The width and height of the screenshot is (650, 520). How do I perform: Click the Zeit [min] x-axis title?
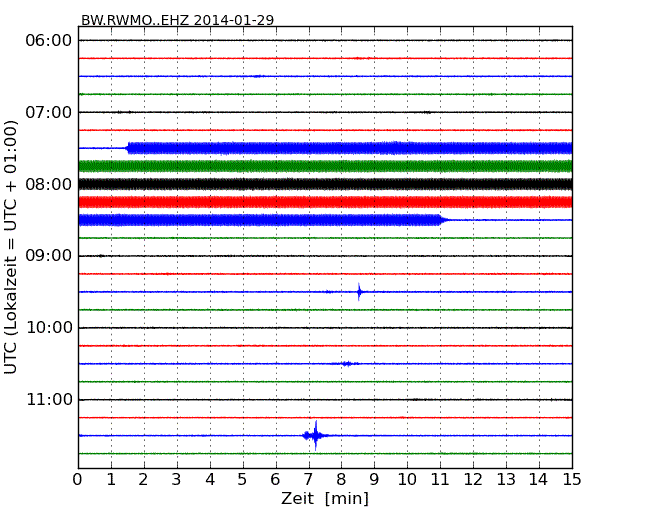[325, 498]
